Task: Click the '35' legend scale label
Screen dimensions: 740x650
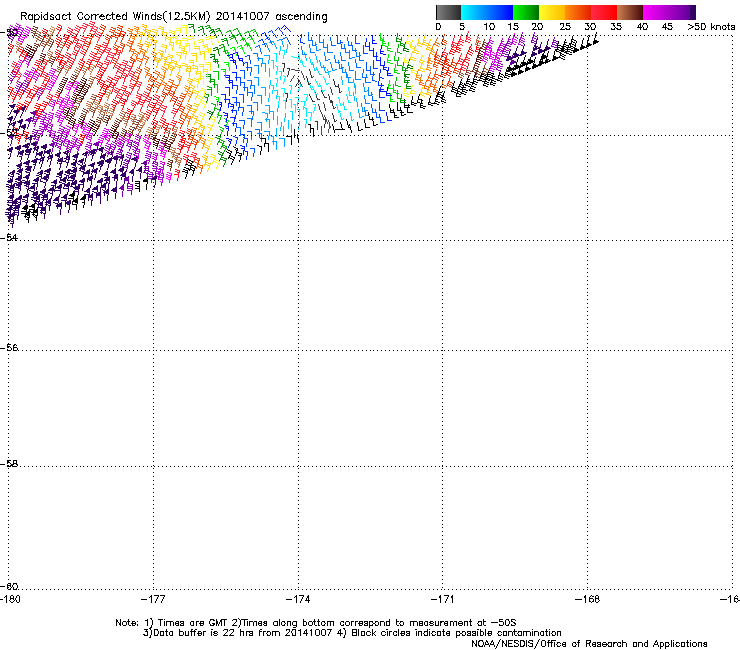Action: click(x=616, y=27)
